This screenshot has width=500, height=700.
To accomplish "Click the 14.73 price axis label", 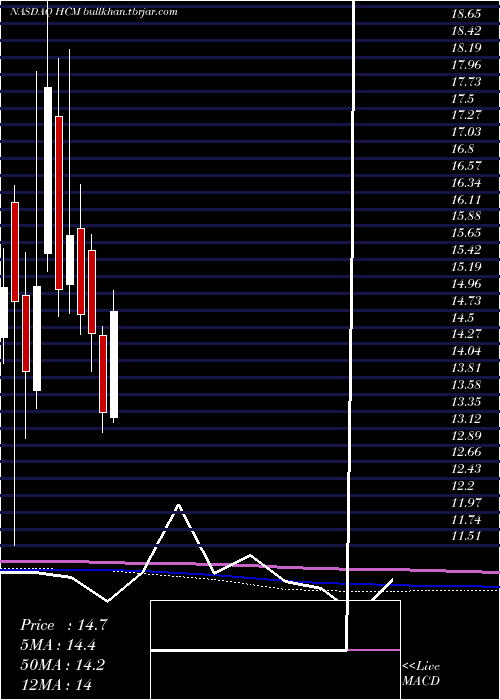I will coord(466,301).
